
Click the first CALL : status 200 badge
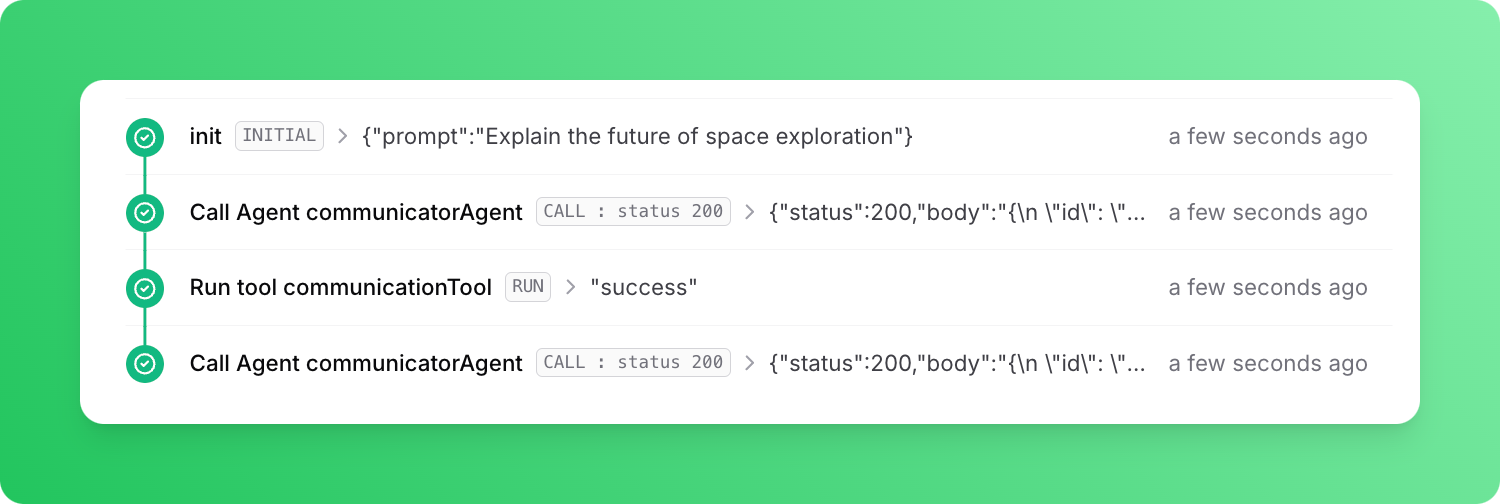pos(633,212)
